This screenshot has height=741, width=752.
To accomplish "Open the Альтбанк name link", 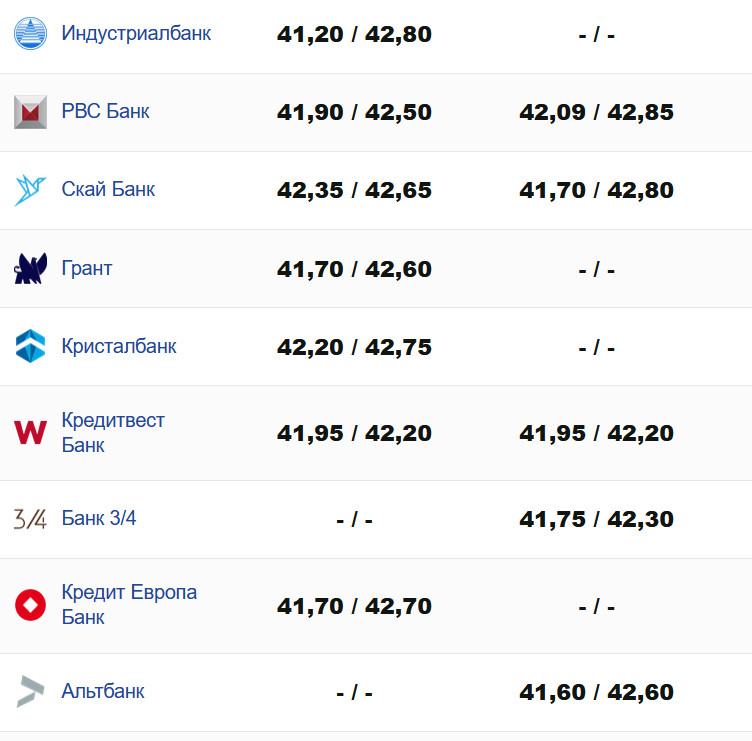I will (x=103, y=691).
